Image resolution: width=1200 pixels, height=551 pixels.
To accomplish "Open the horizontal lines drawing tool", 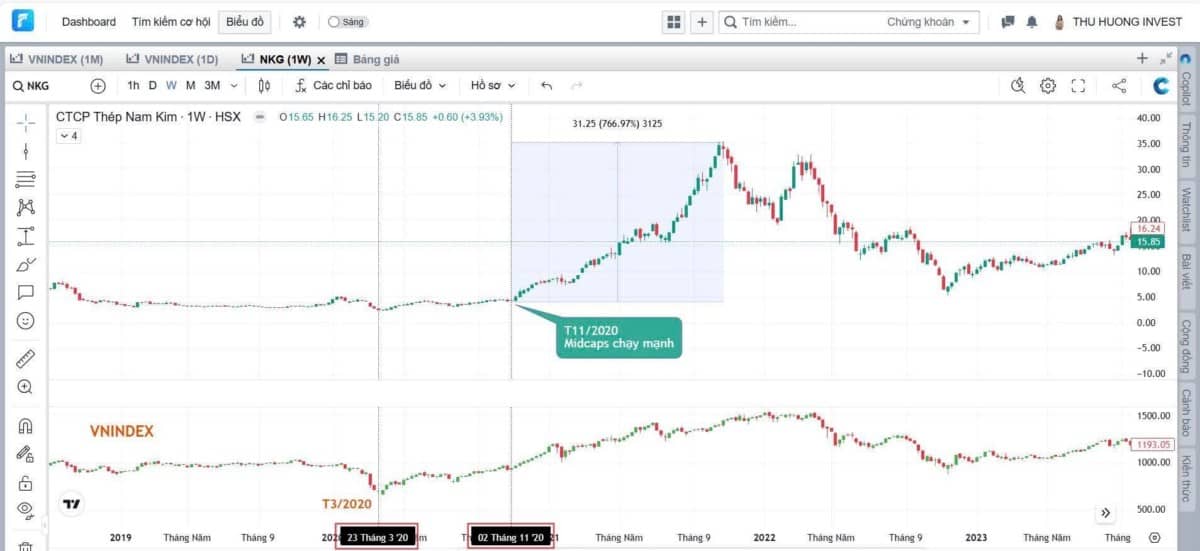I will [x=25, y=179].
